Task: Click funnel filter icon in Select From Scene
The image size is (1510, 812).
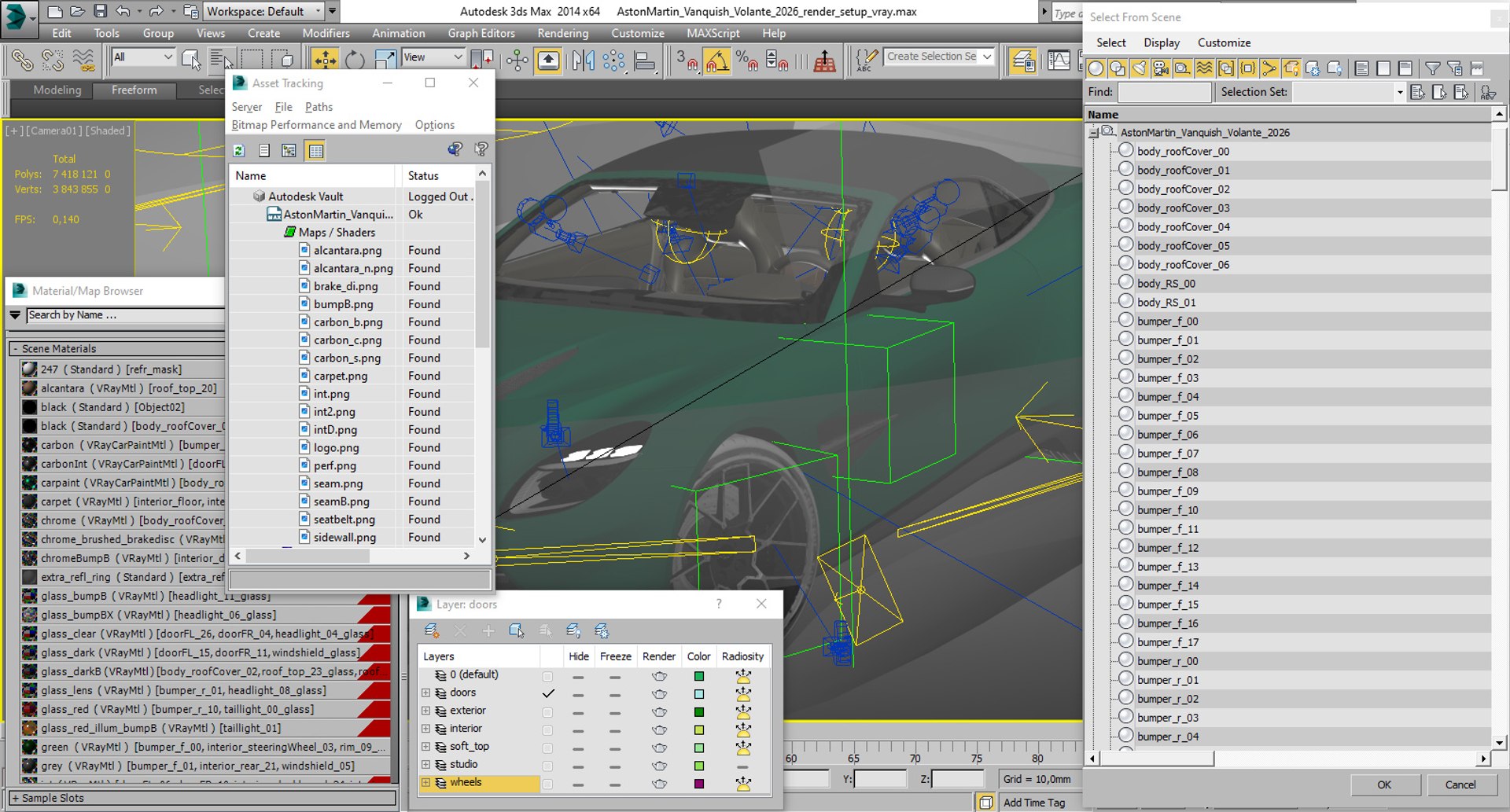Action: (x=1433, y=68)
